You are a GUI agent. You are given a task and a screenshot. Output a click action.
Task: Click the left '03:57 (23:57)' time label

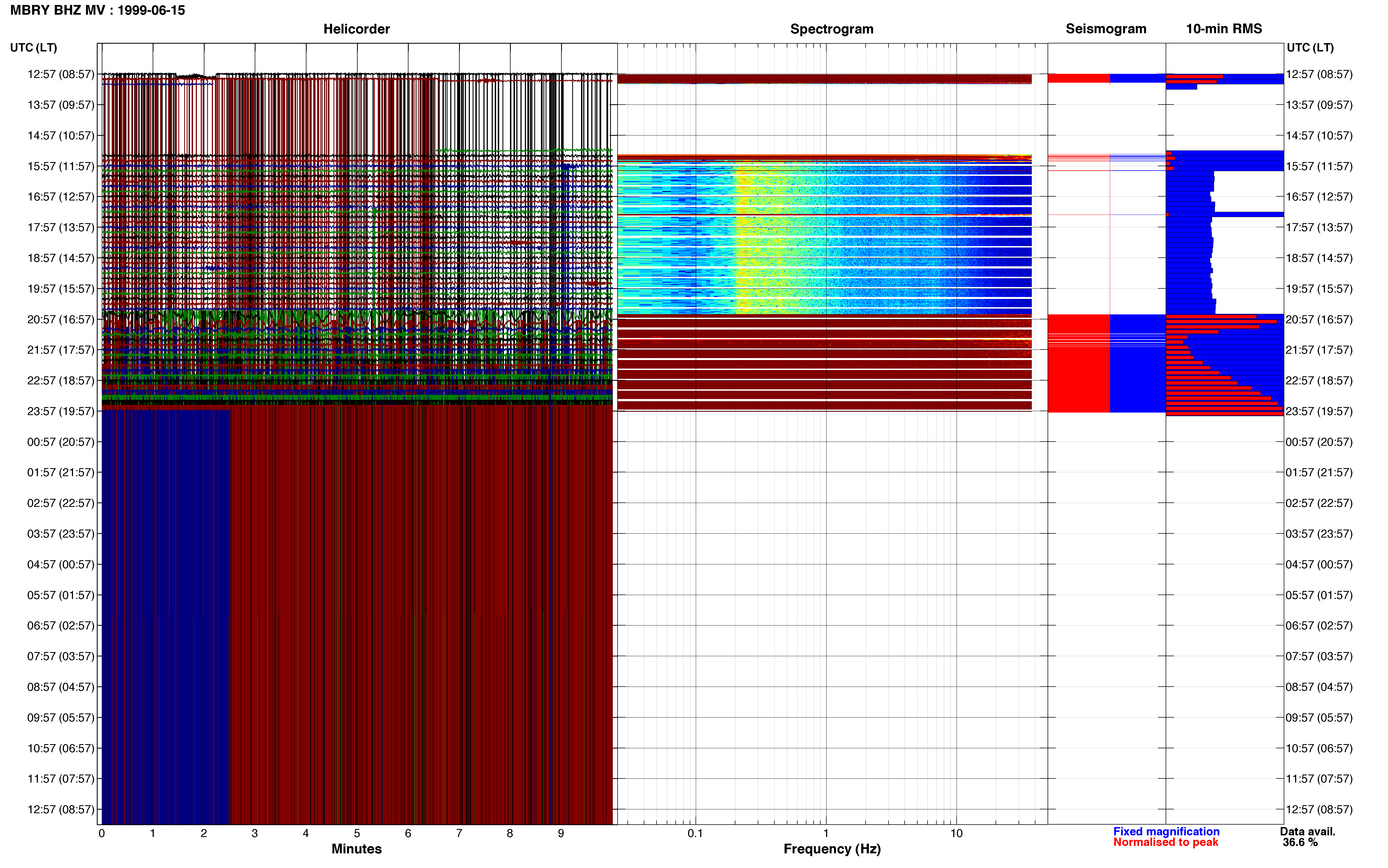[x=61, y=533]
